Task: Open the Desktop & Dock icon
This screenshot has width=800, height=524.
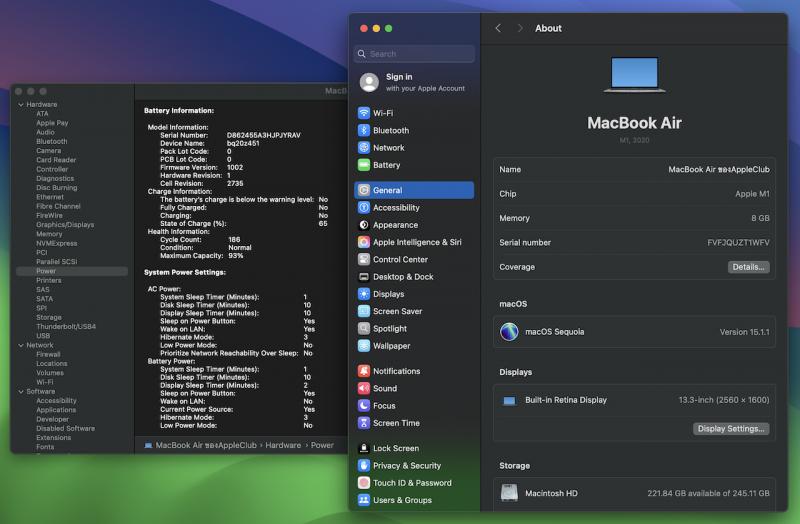Action: pos(364,277)
